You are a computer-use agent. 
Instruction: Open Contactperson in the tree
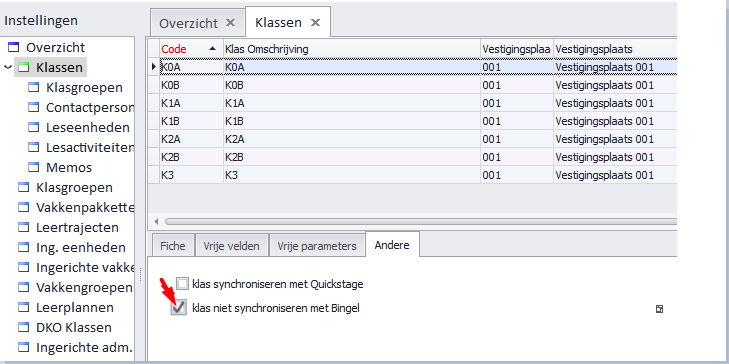point(90,107)
